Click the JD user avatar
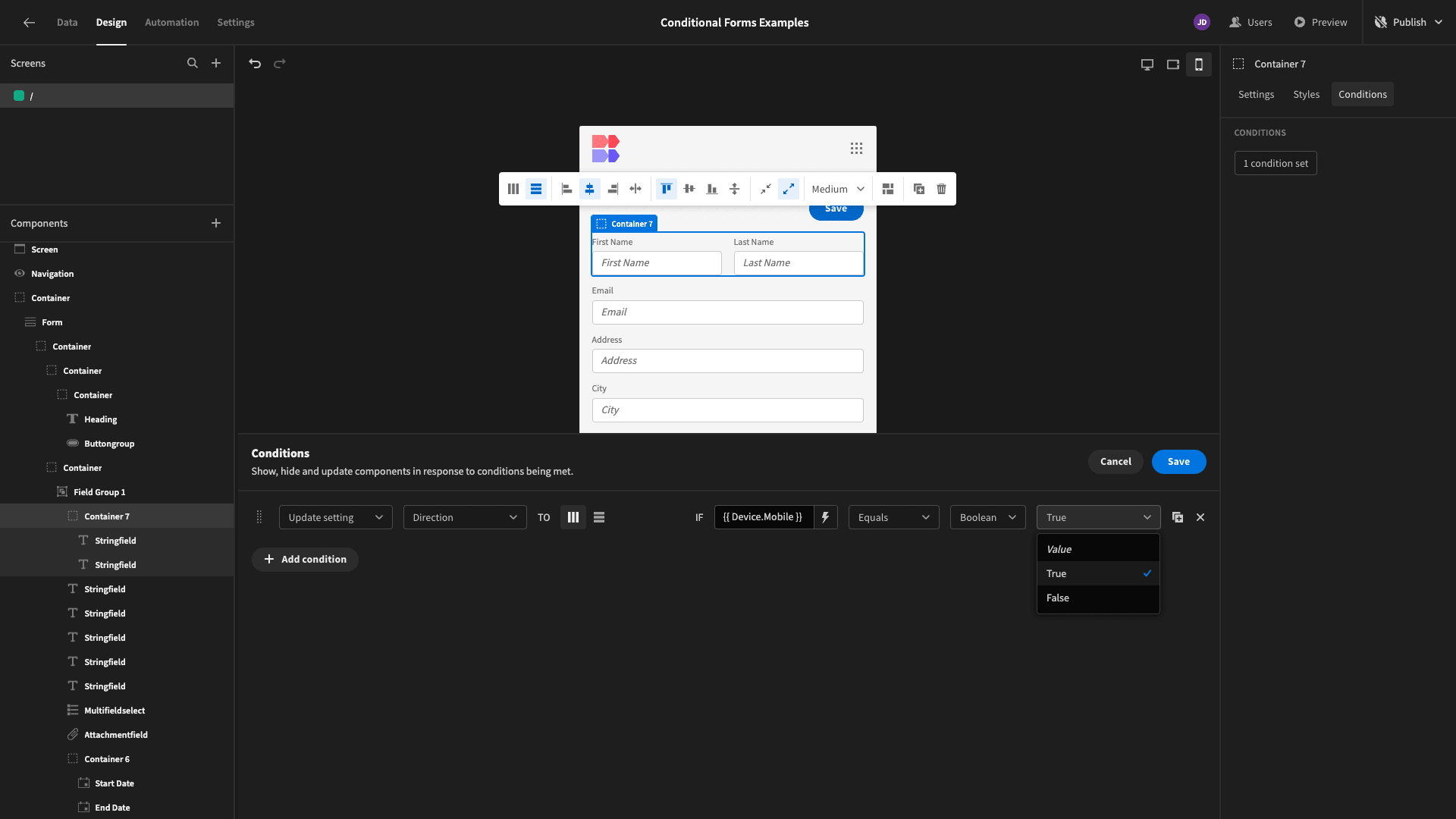Screen dimensions: 1456x819 click(1202, 23)
